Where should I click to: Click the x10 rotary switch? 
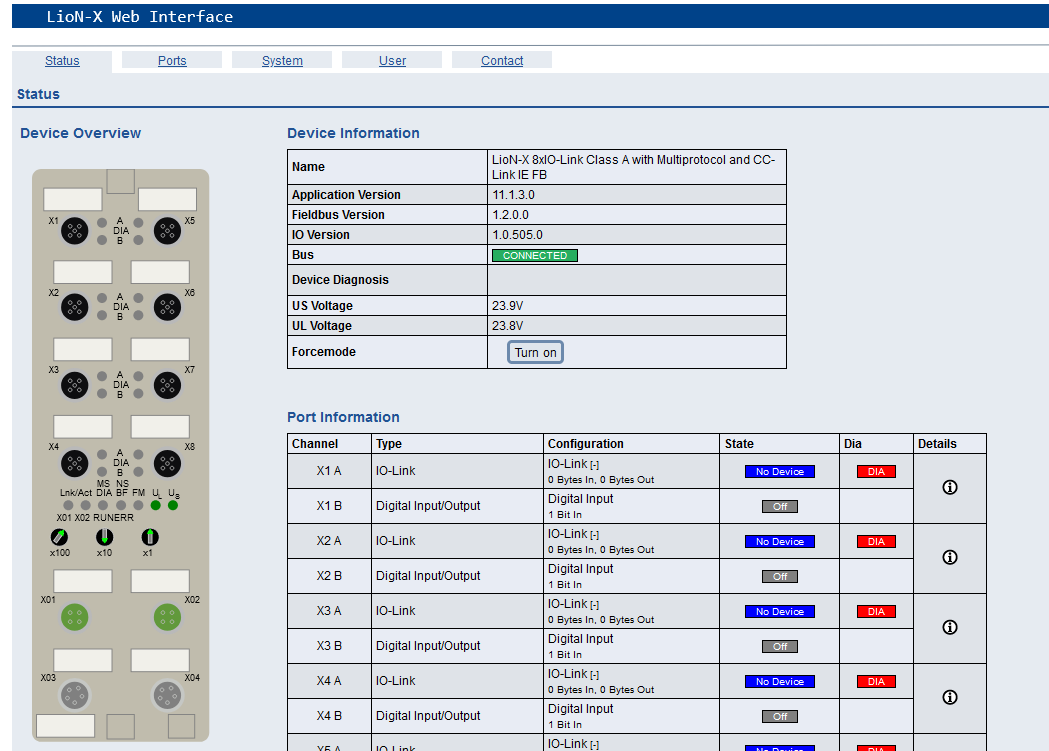[x=104, y=537]
